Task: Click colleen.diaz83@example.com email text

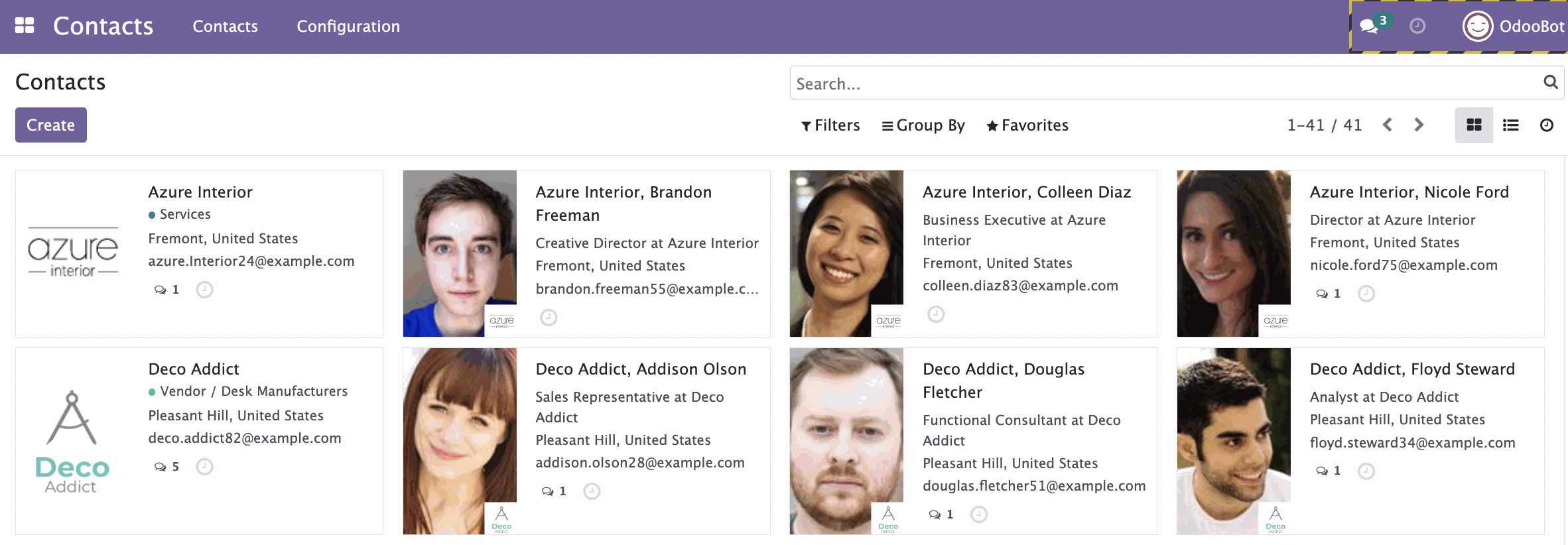Action: pos(1020,286)
